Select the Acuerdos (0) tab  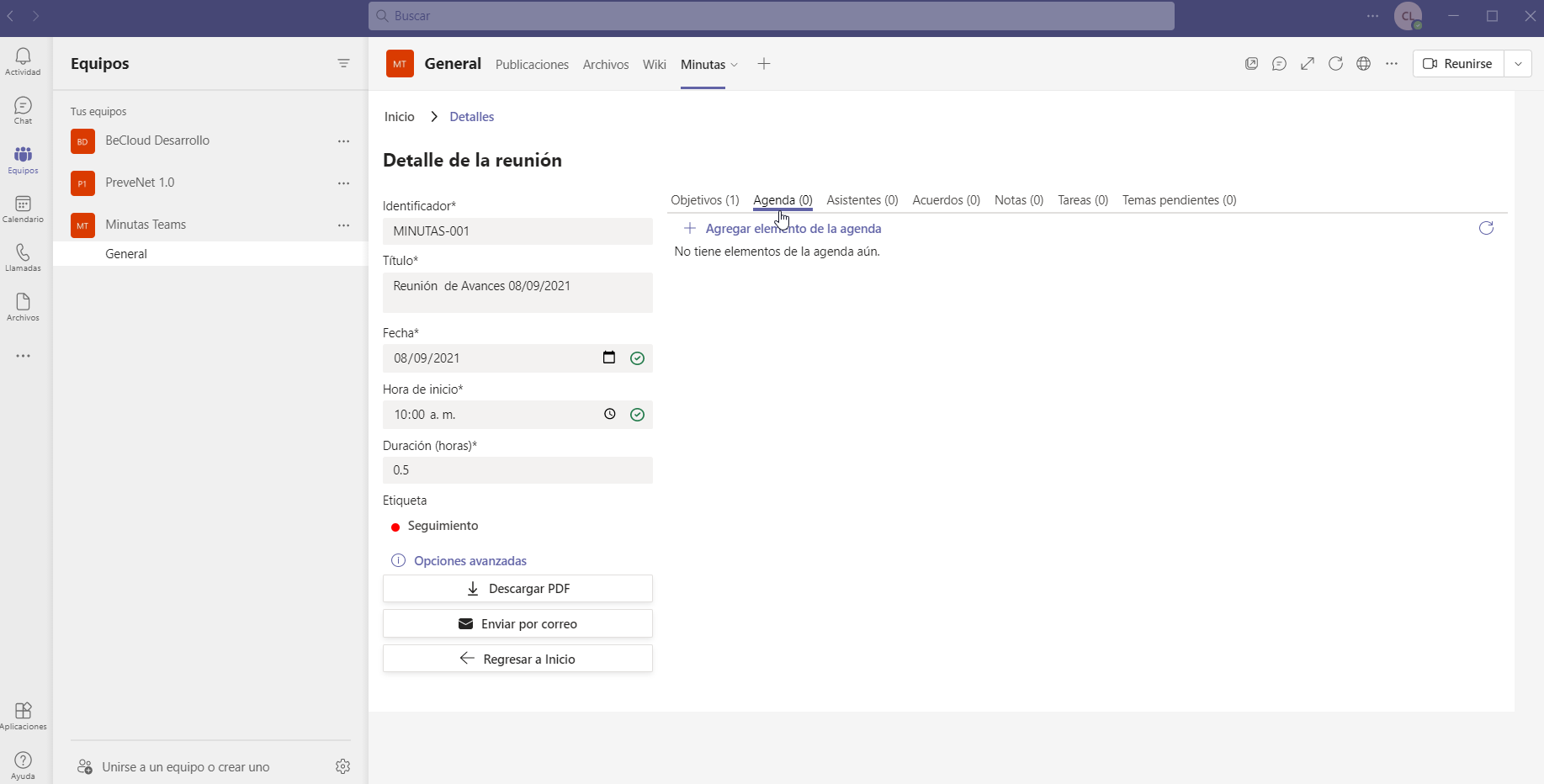(x=947, y=200)
